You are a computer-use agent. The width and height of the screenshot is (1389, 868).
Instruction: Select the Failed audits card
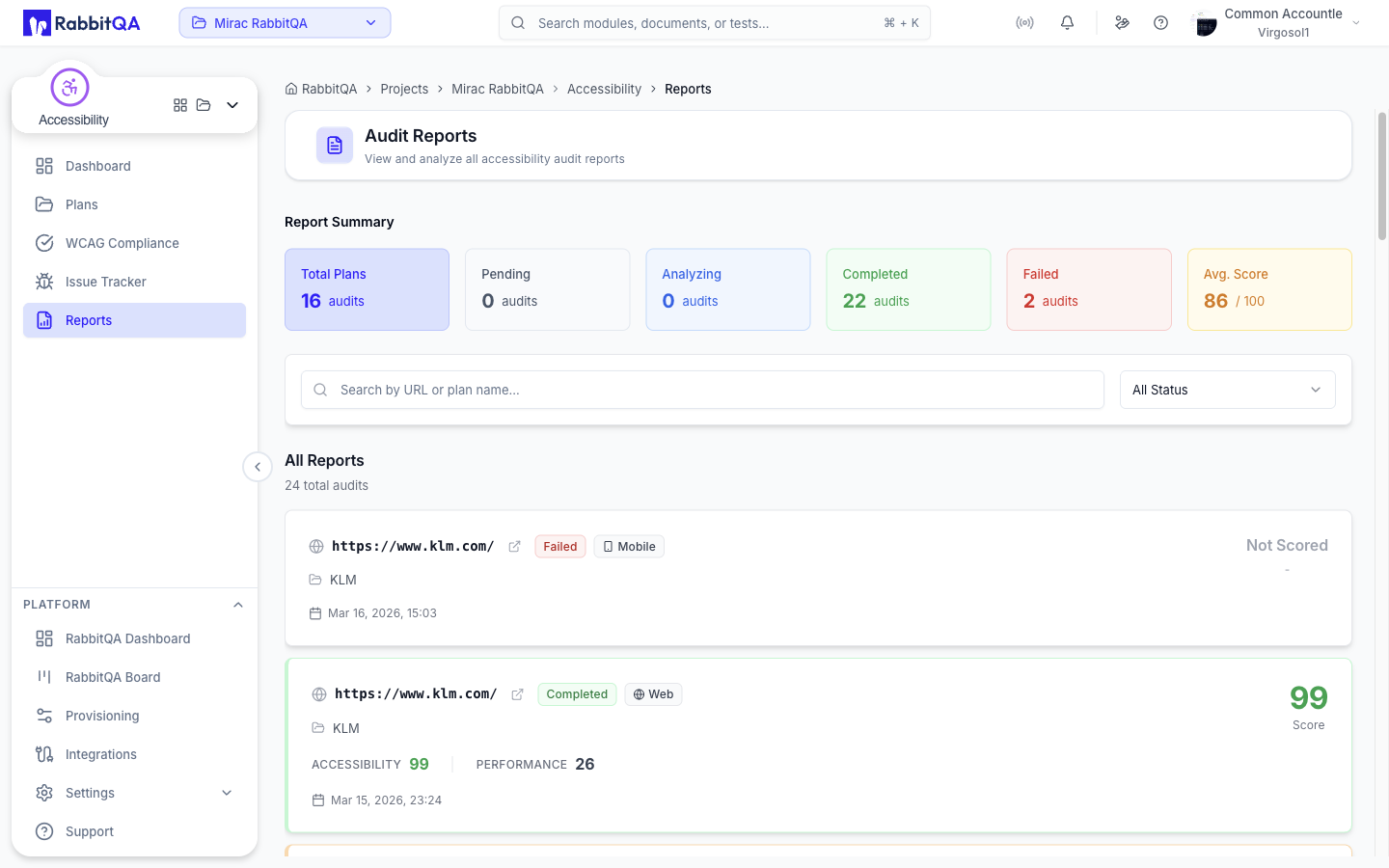point(1089,289)
